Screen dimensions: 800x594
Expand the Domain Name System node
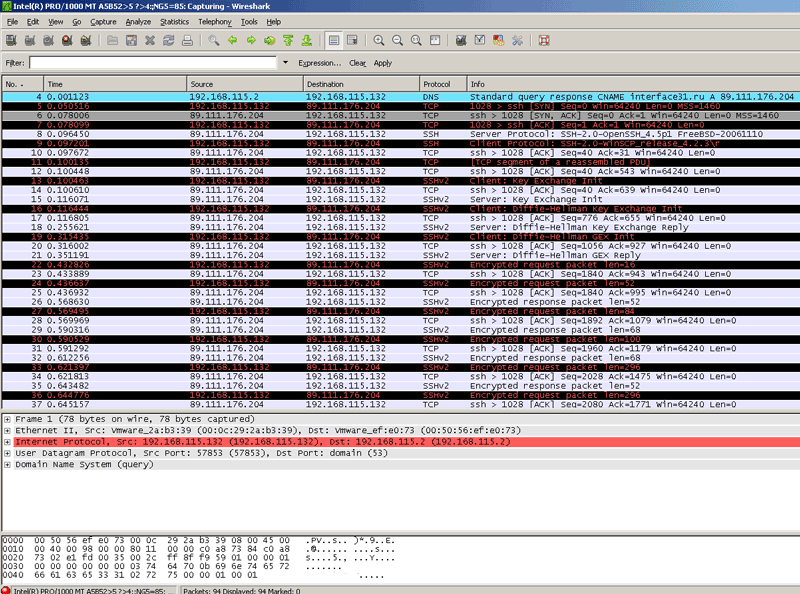(x=8, y=465)
